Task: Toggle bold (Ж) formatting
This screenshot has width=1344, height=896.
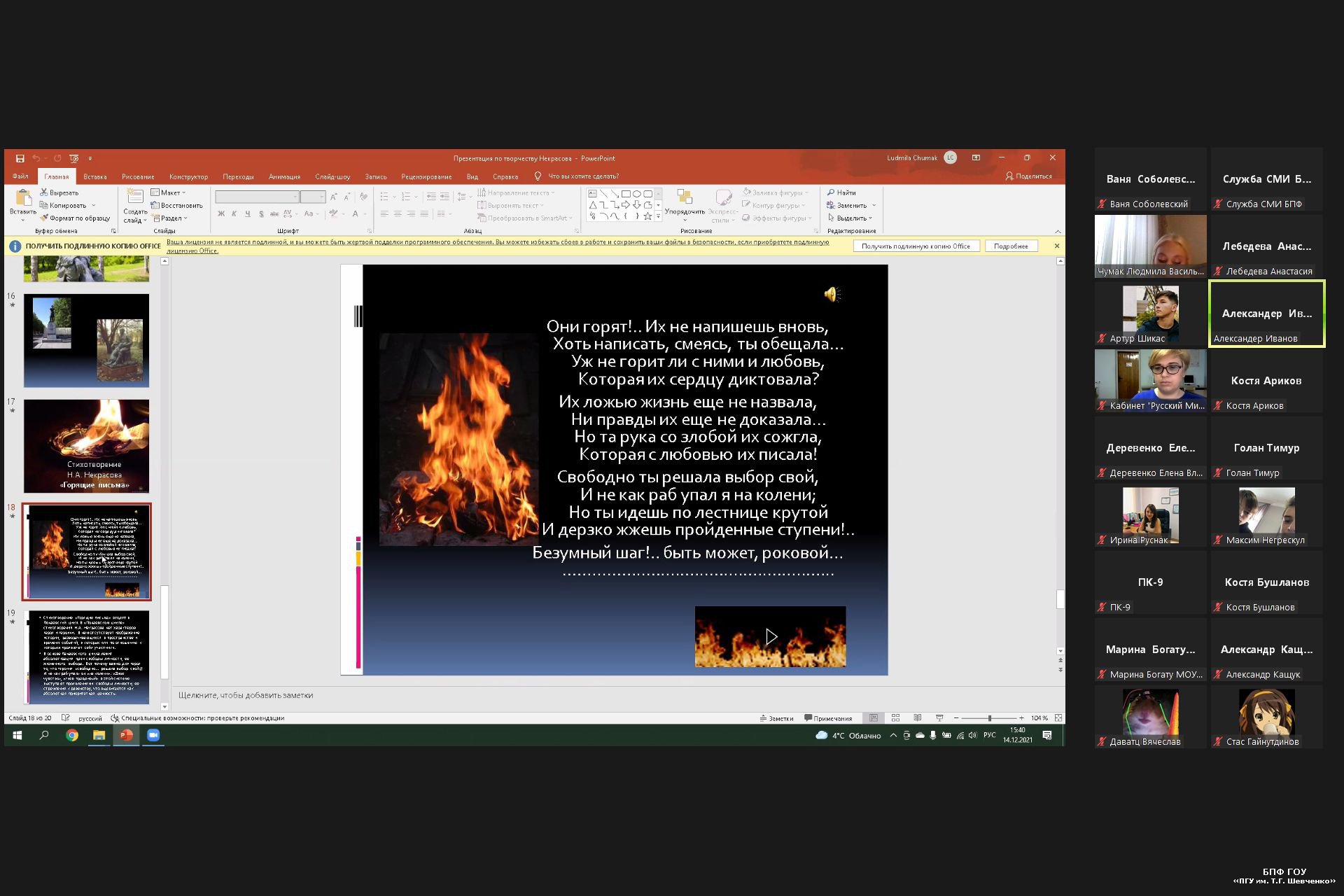Action: point(221,214)
